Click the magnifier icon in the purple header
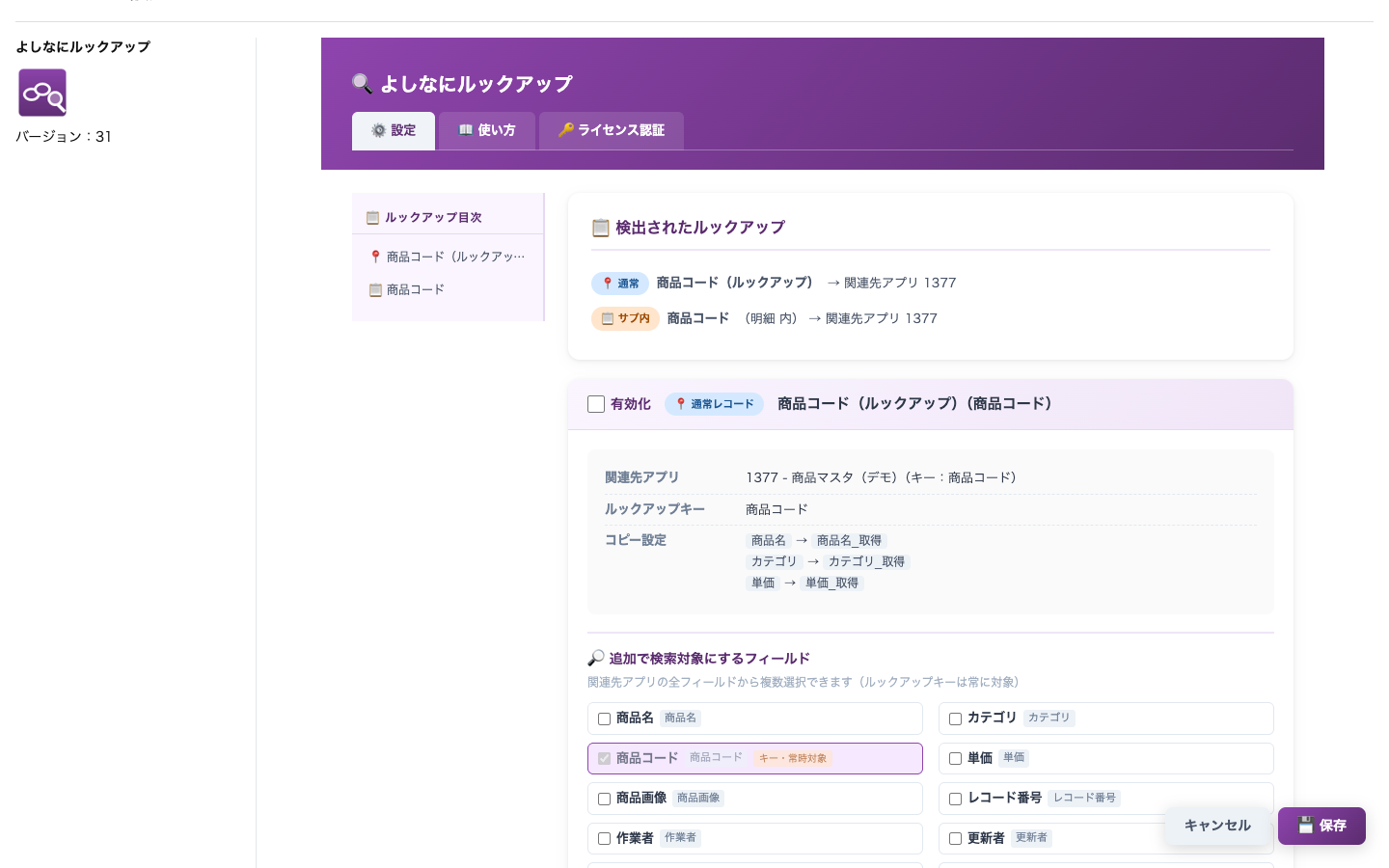 pos(363,84)
